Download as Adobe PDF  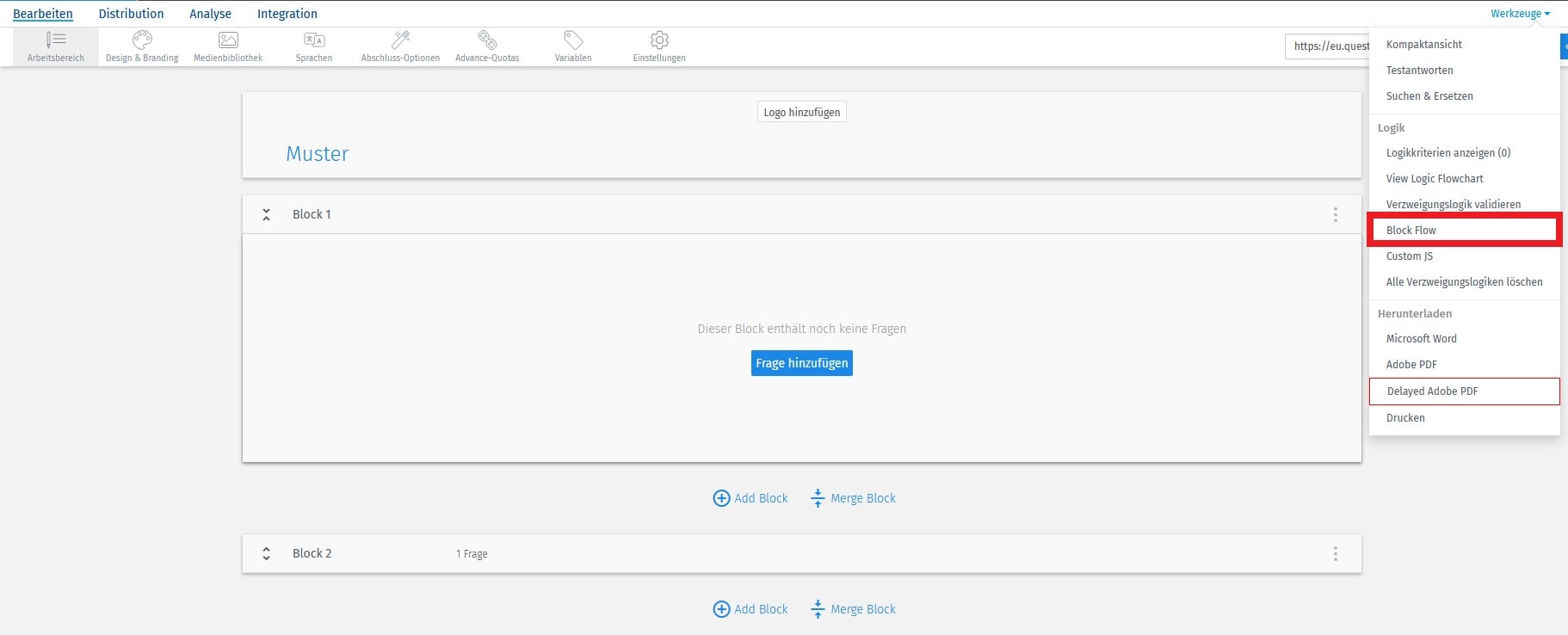point(1464,365)
